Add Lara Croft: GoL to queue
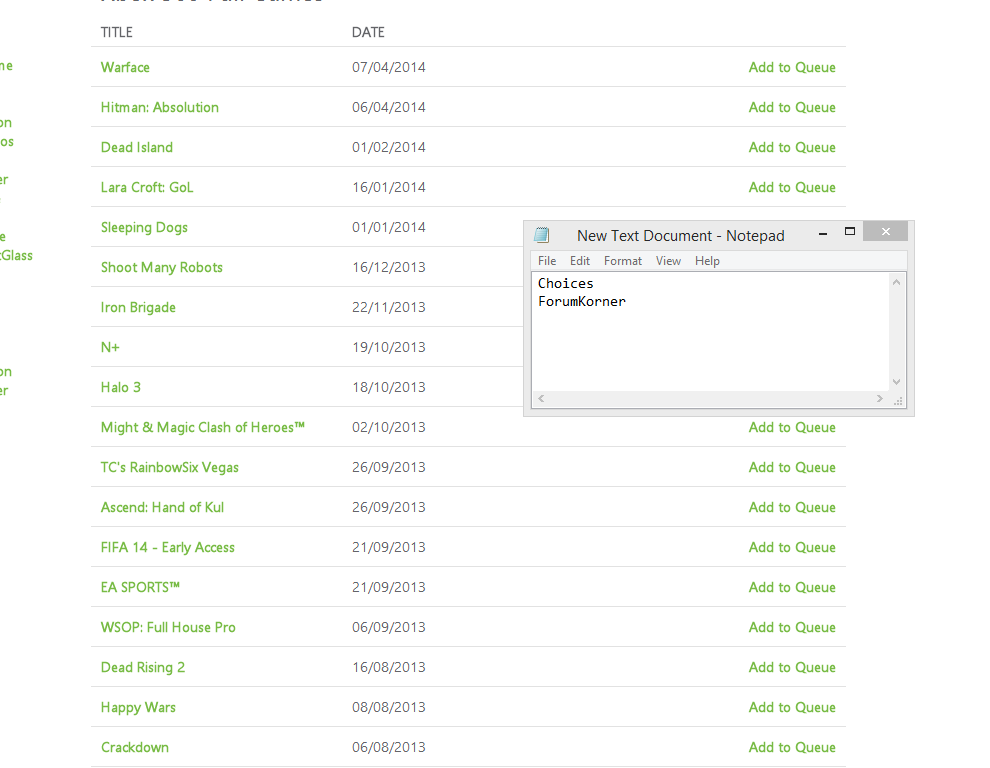990x768 pixels. 792,187
